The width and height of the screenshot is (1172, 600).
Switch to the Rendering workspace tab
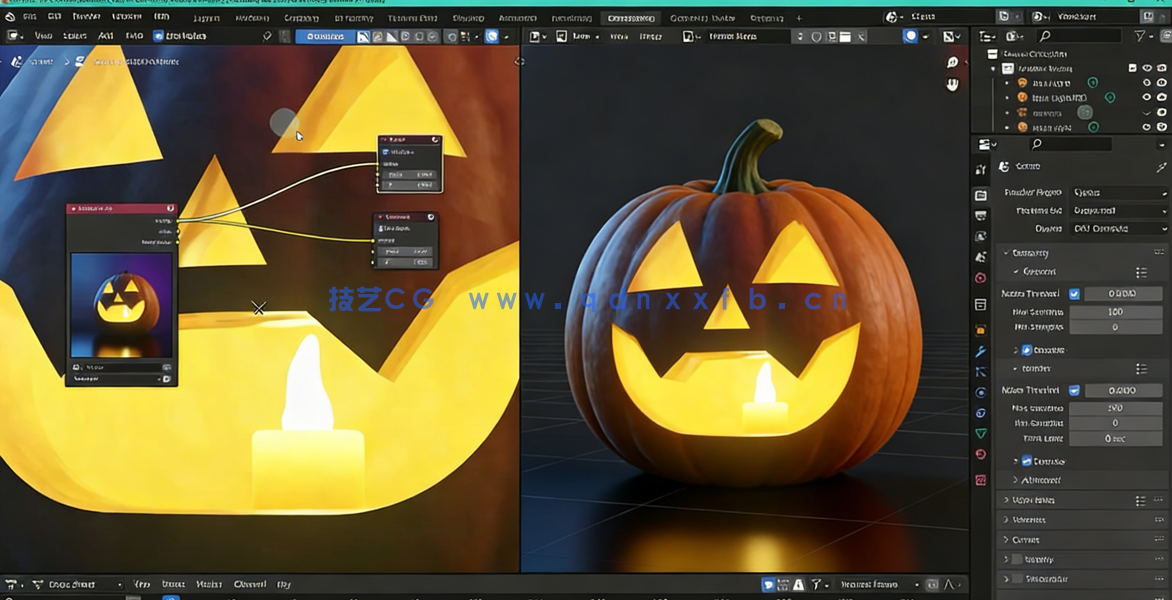point(570,17)
